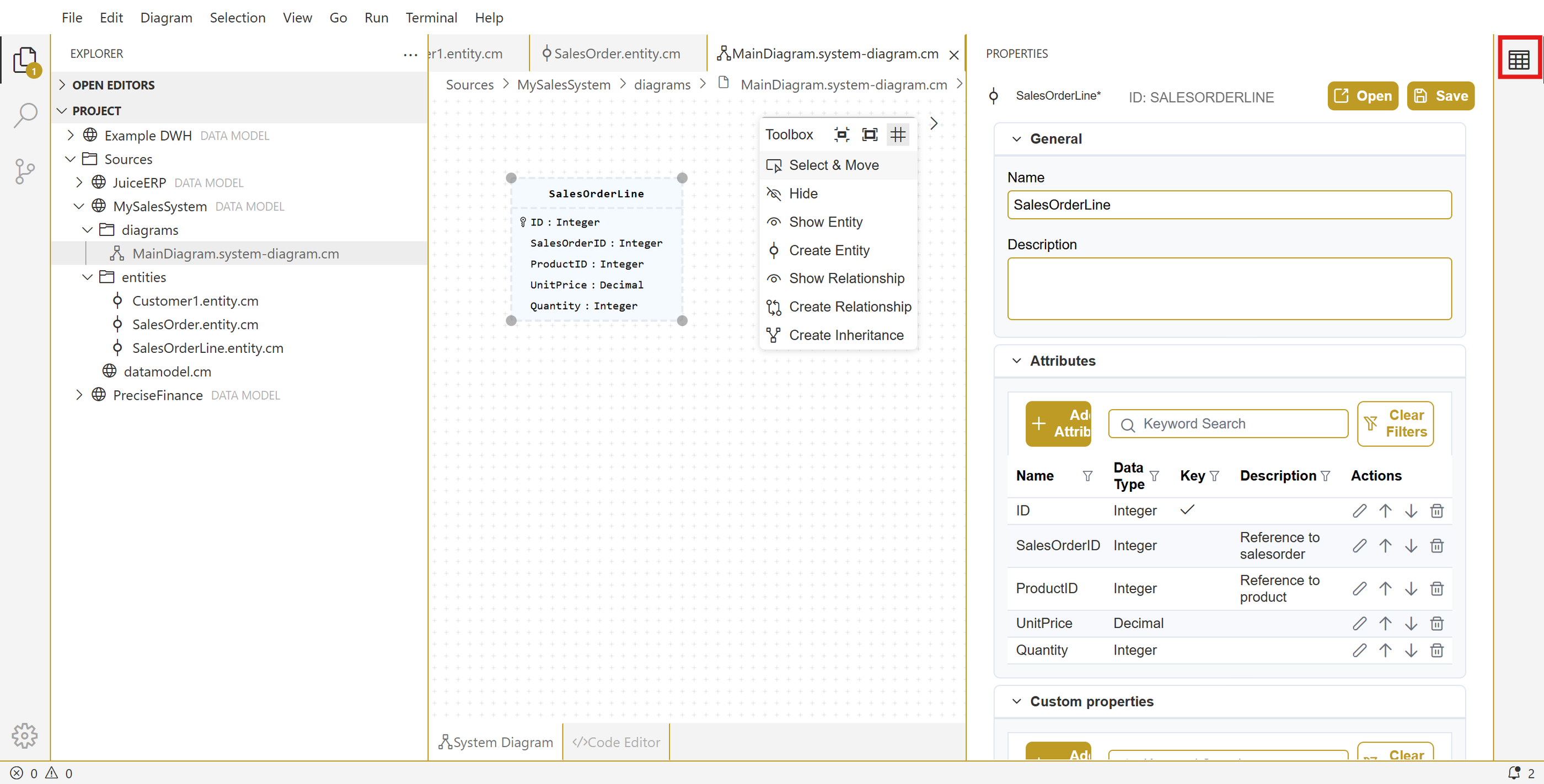Toggle the grid icon in Toolbox
The image size is (1544, 784).
coord(897,135)
